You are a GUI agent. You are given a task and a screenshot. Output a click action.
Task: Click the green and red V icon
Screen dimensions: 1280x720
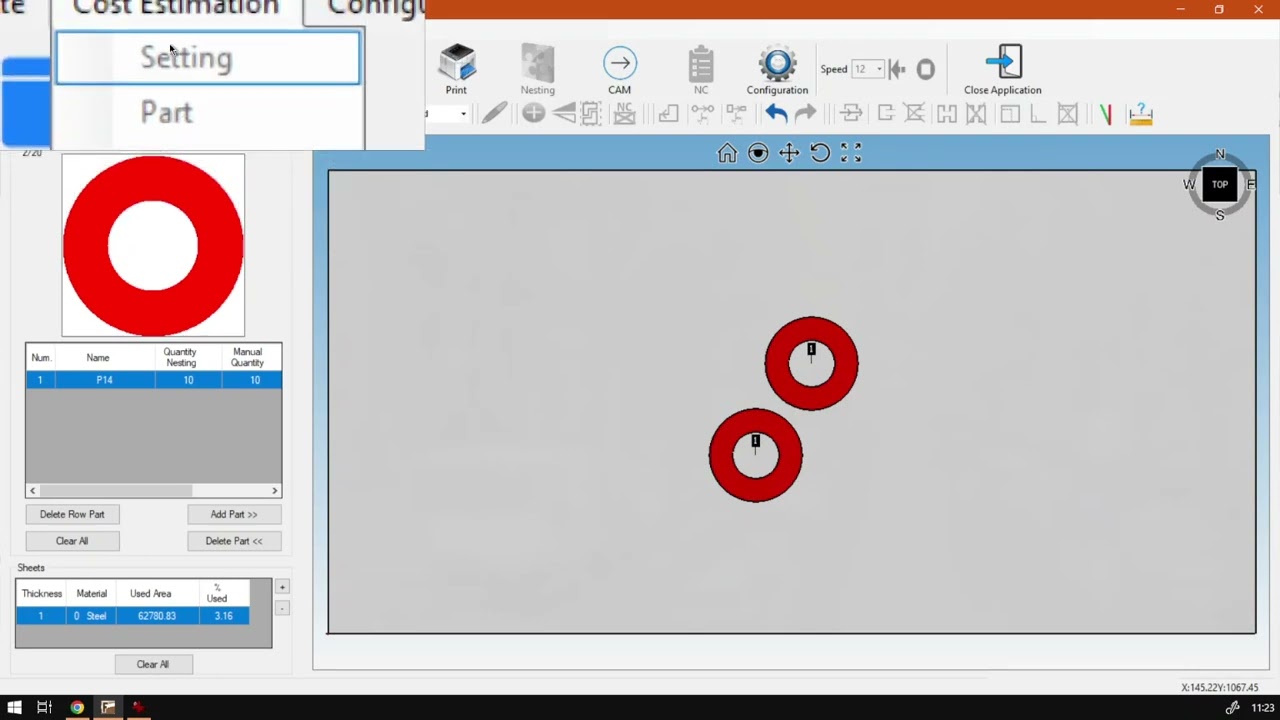tap(1105, 114)
